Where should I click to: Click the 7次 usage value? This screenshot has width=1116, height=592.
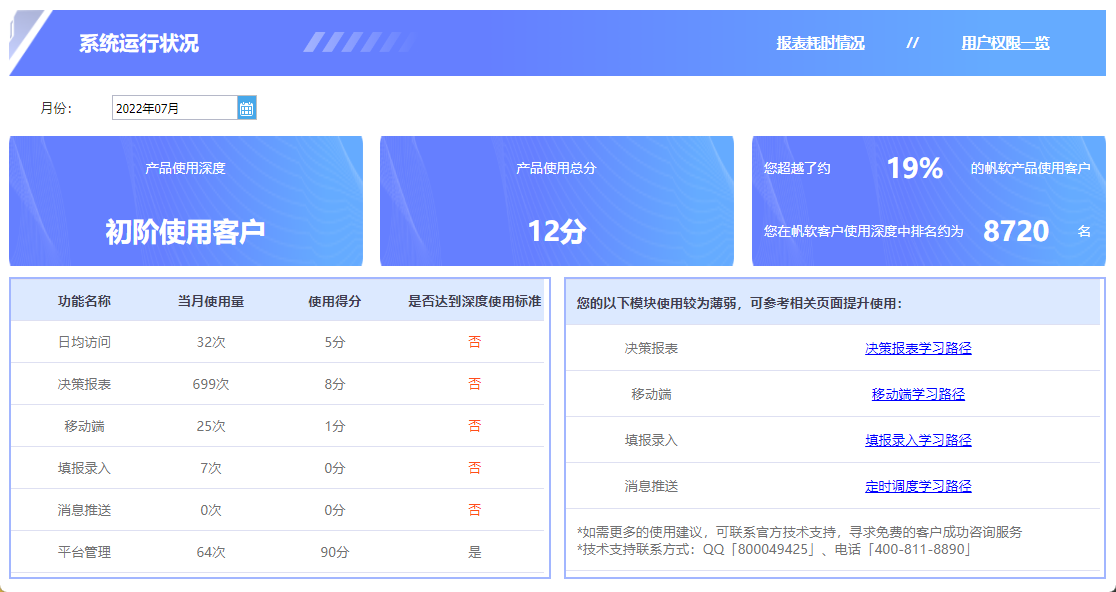click(x=211, y=468)
